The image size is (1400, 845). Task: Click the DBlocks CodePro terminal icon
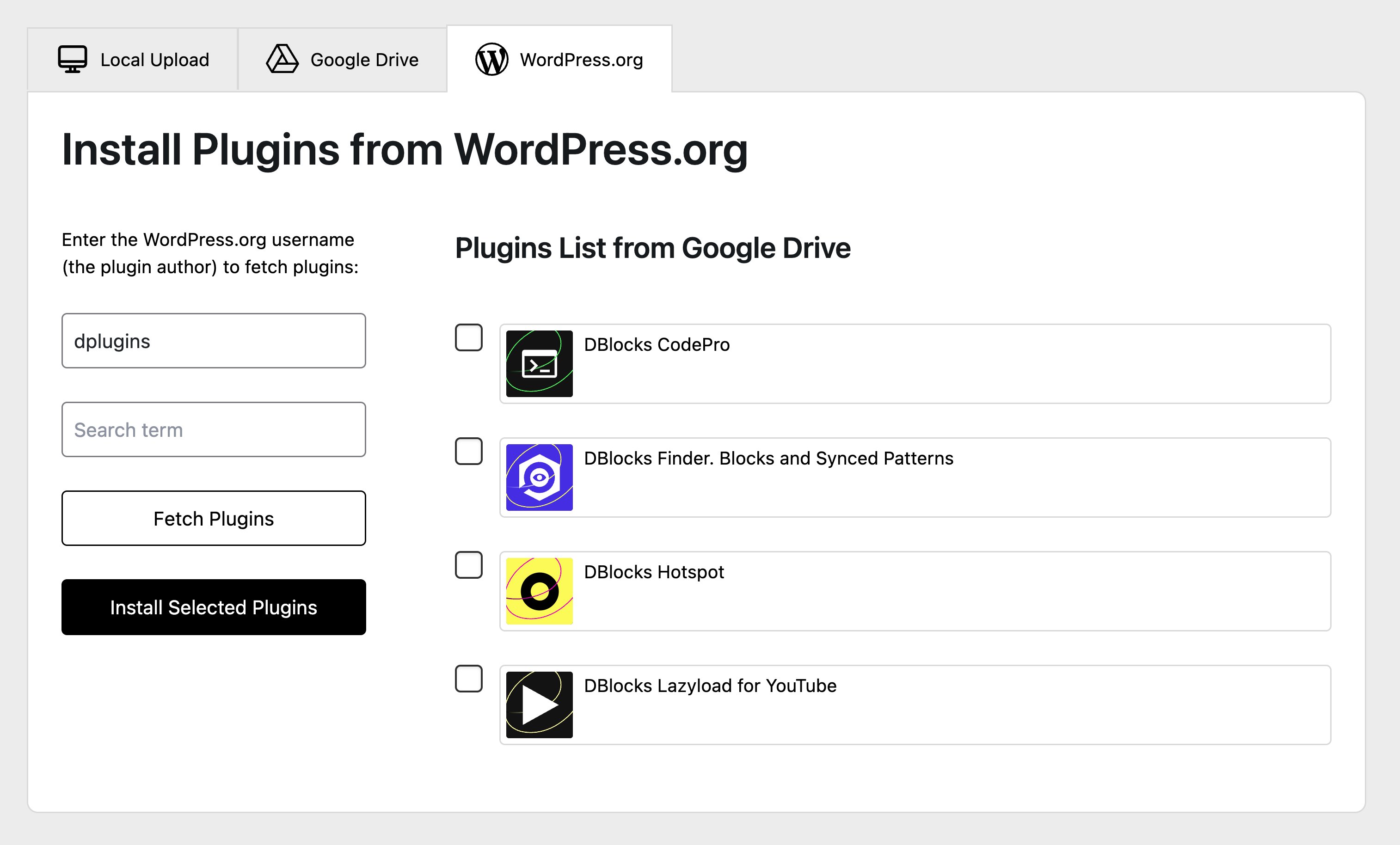pos(539,363)
